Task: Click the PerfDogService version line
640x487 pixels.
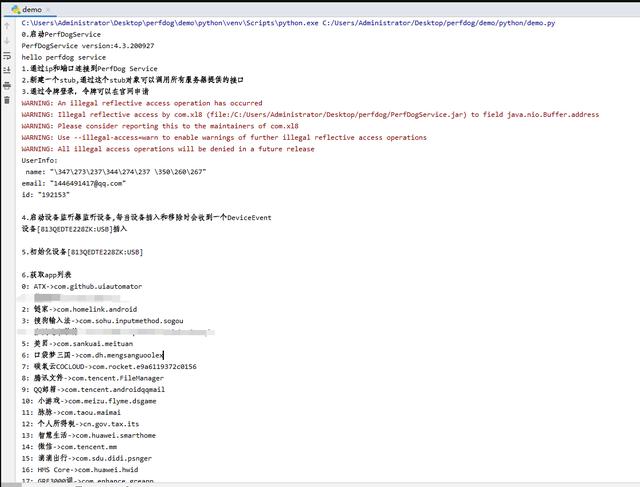Action: click(88, 46)
